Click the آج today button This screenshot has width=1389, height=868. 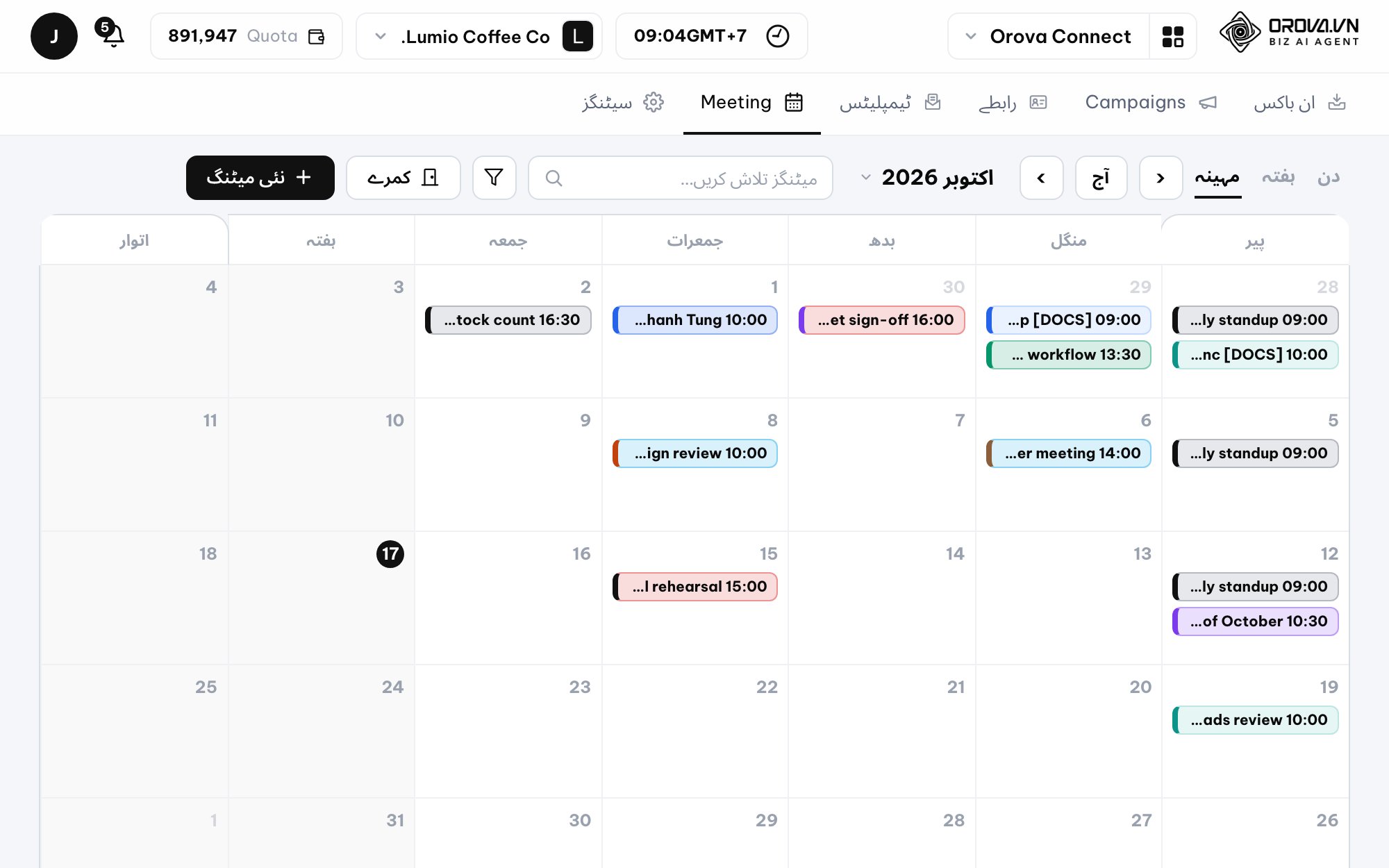[x=1101, y=178]
